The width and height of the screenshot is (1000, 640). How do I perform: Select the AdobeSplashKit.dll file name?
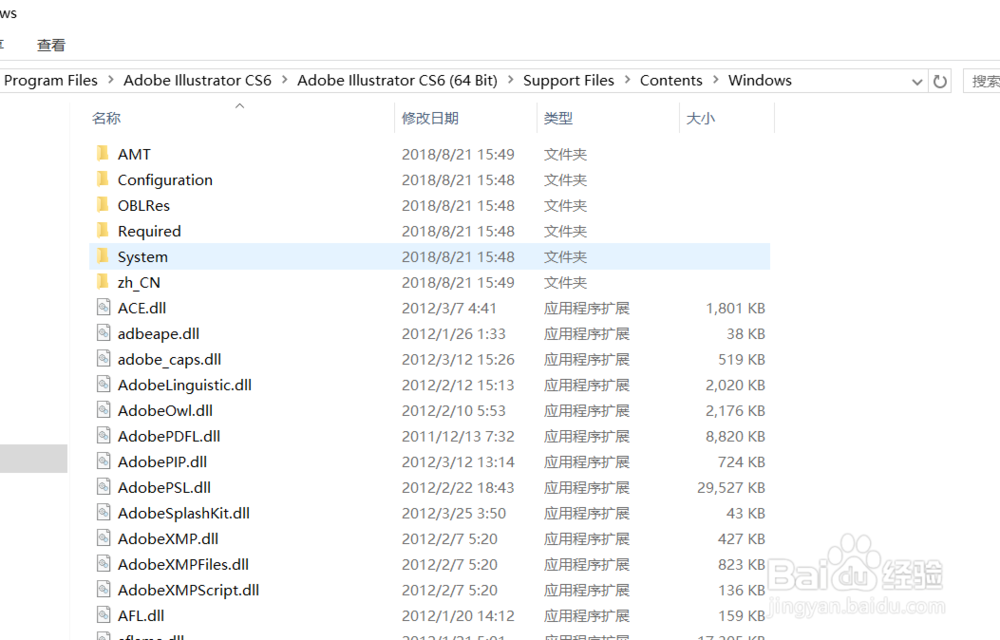184,513
